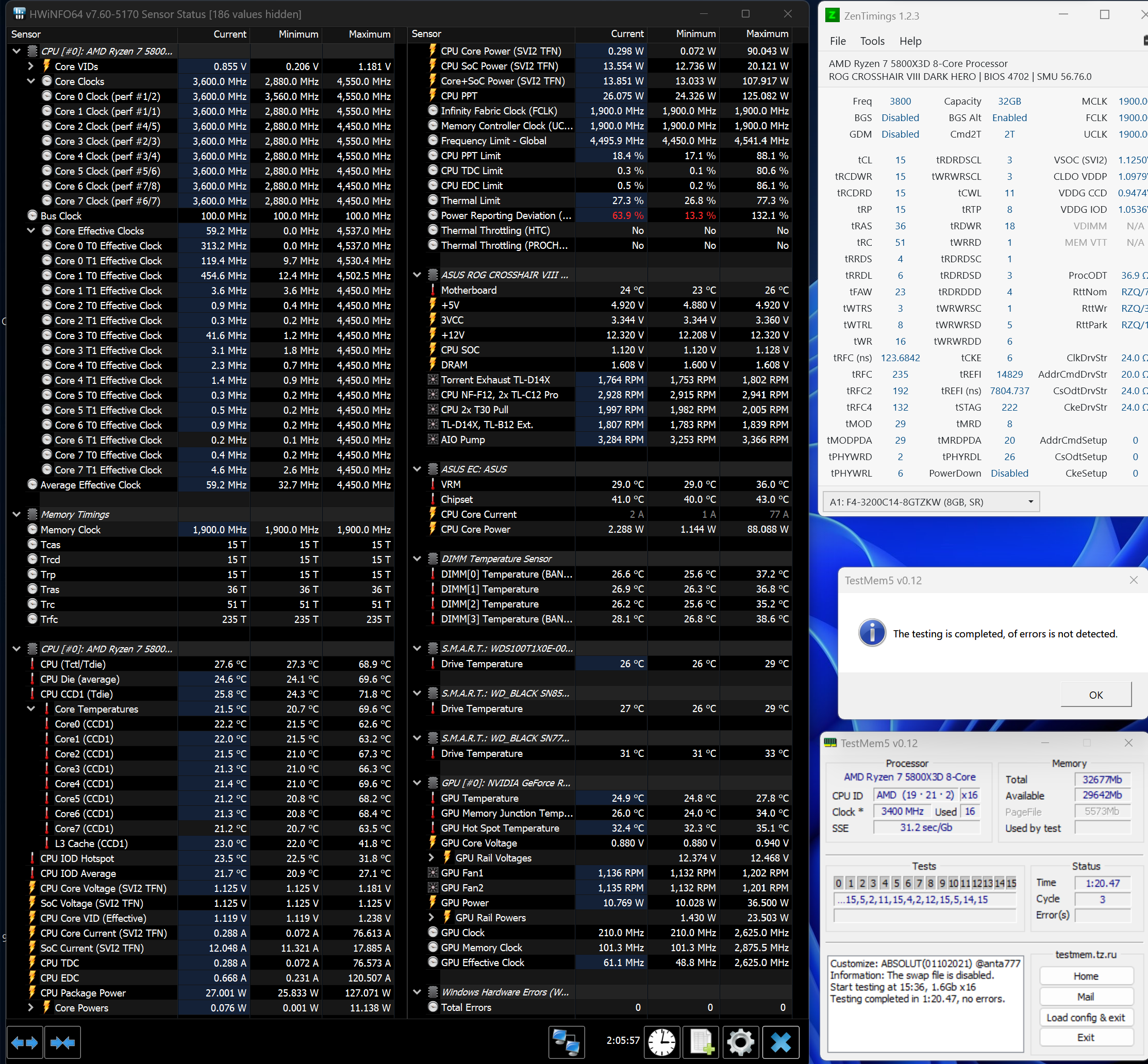The width and height of the screenshot is (1148, 1064).
Task: Collapse the Memory Timings section
Action: 16,515
